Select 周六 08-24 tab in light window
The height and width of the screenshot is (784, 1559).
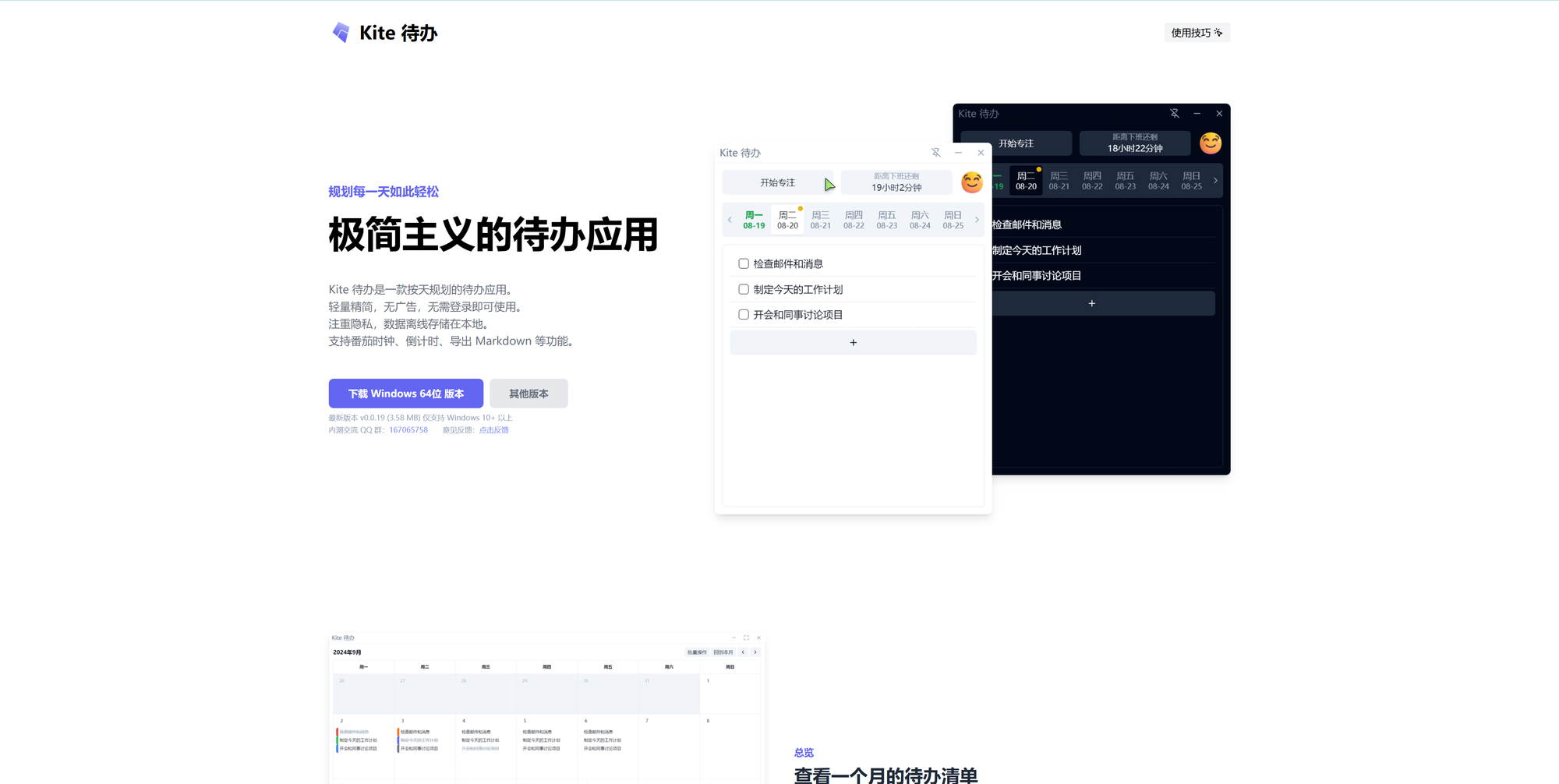pyautogui.click(x=920, y=220)
